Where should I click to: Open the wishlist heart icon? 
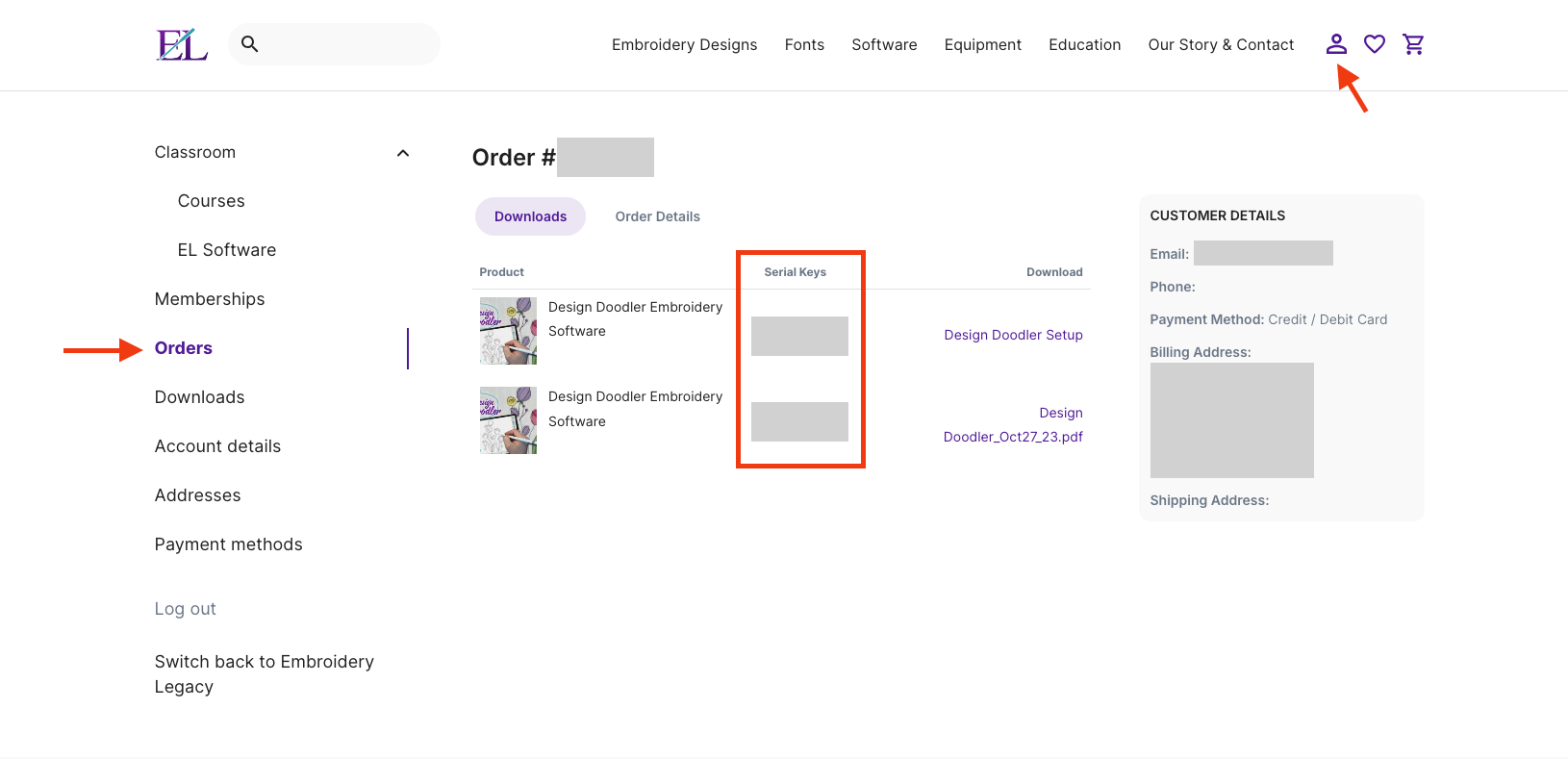(1375, 44)
